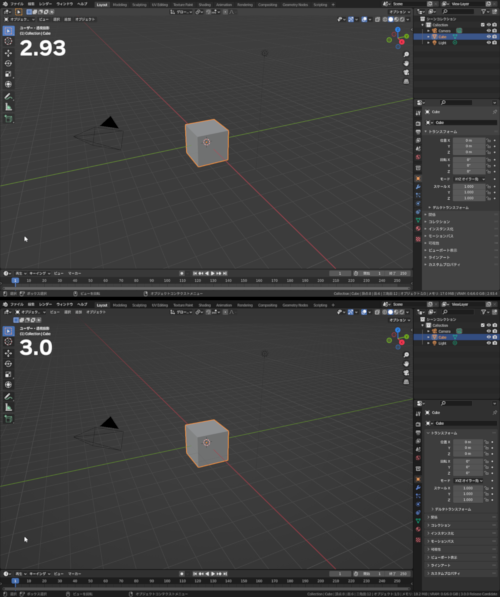The image size is (500, 597).
Task: Hide Light via eye icon in 2.93 outliner
Action: [x=489, y=43]
